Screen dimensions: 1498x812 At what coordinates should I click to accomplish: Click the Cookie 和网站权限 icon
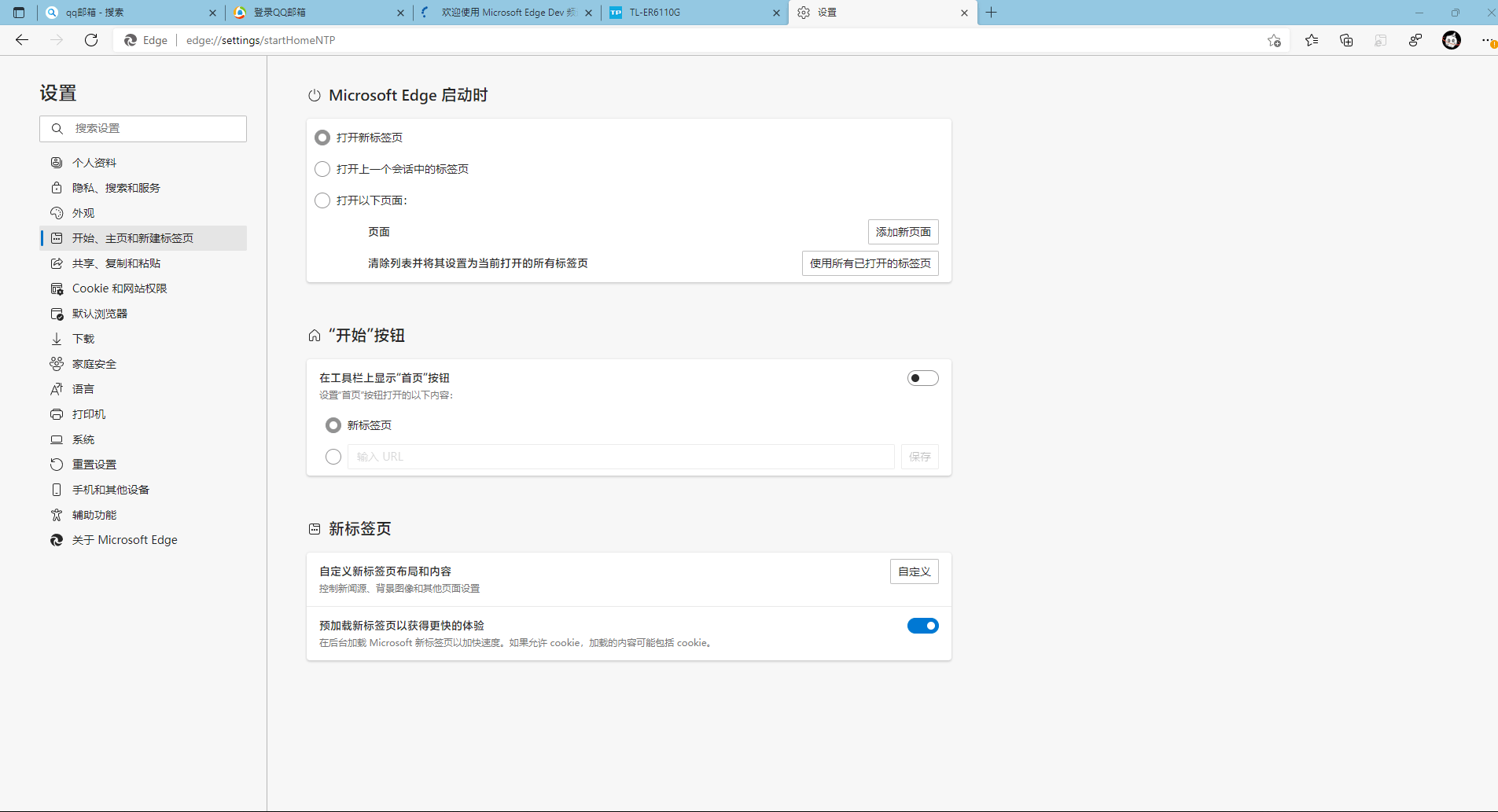point(57,288)
